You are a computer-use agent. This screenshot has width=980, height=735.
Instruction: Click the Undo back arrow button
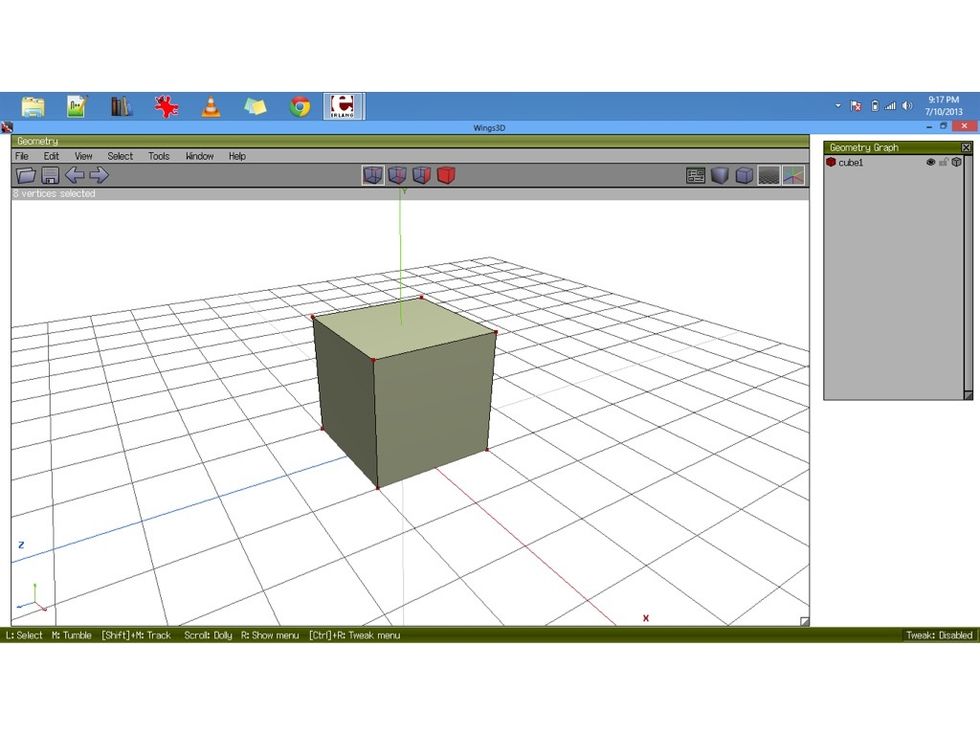74,175
